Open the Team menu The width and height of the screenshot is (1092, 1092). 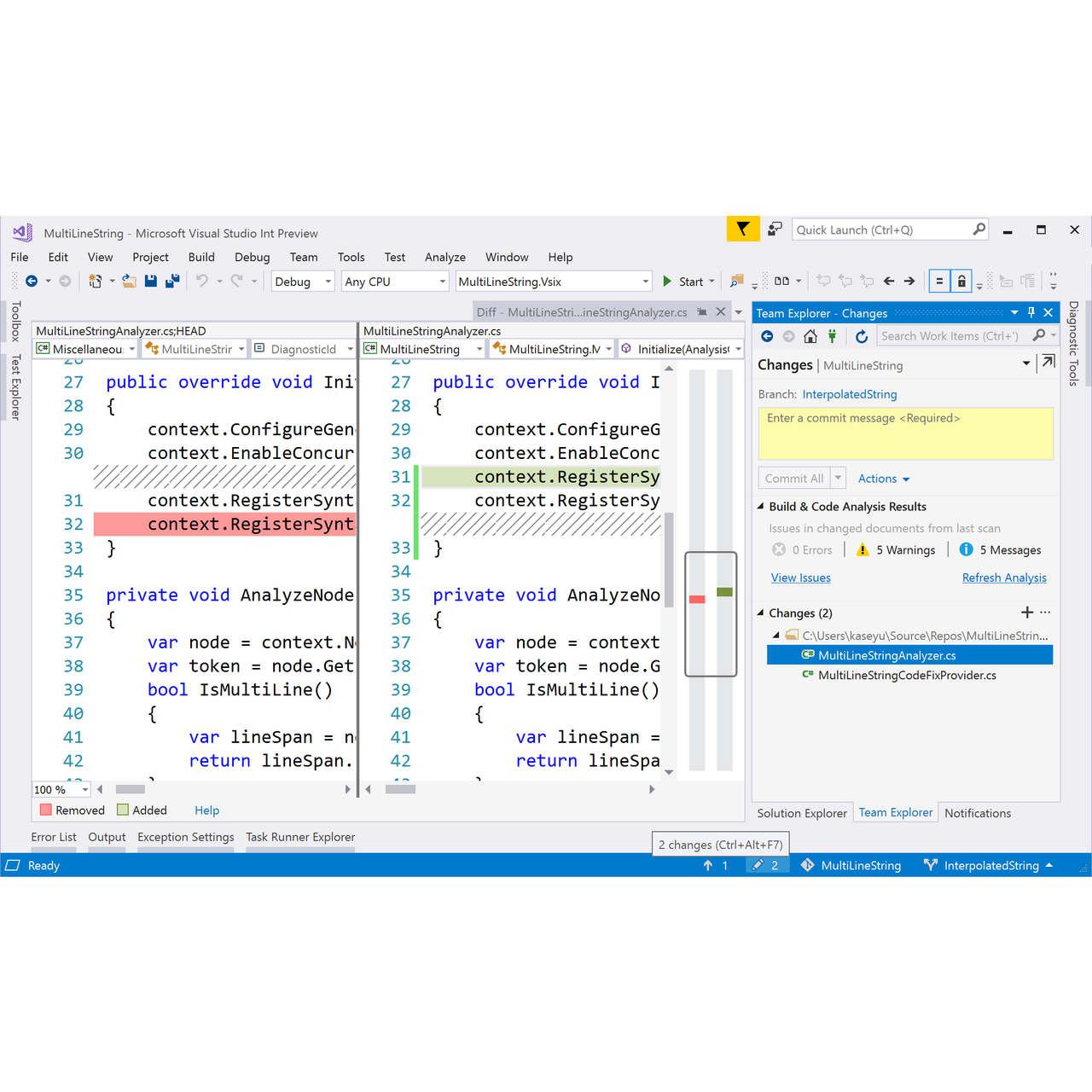304,257
